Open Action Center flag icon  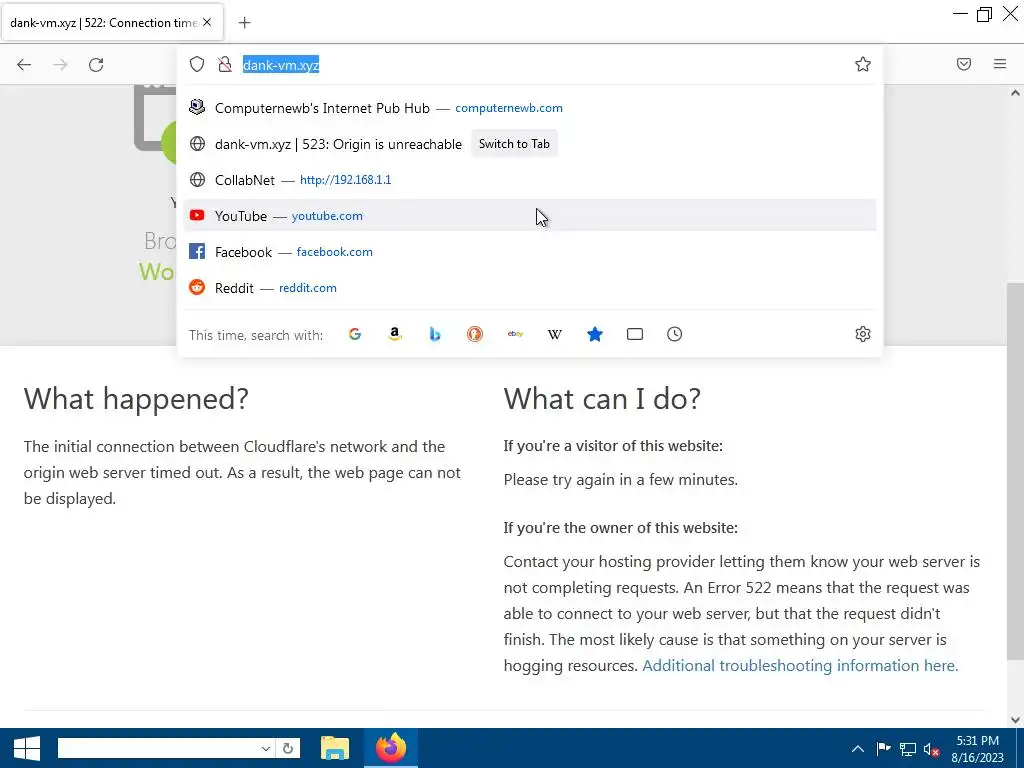click(883, 749)
